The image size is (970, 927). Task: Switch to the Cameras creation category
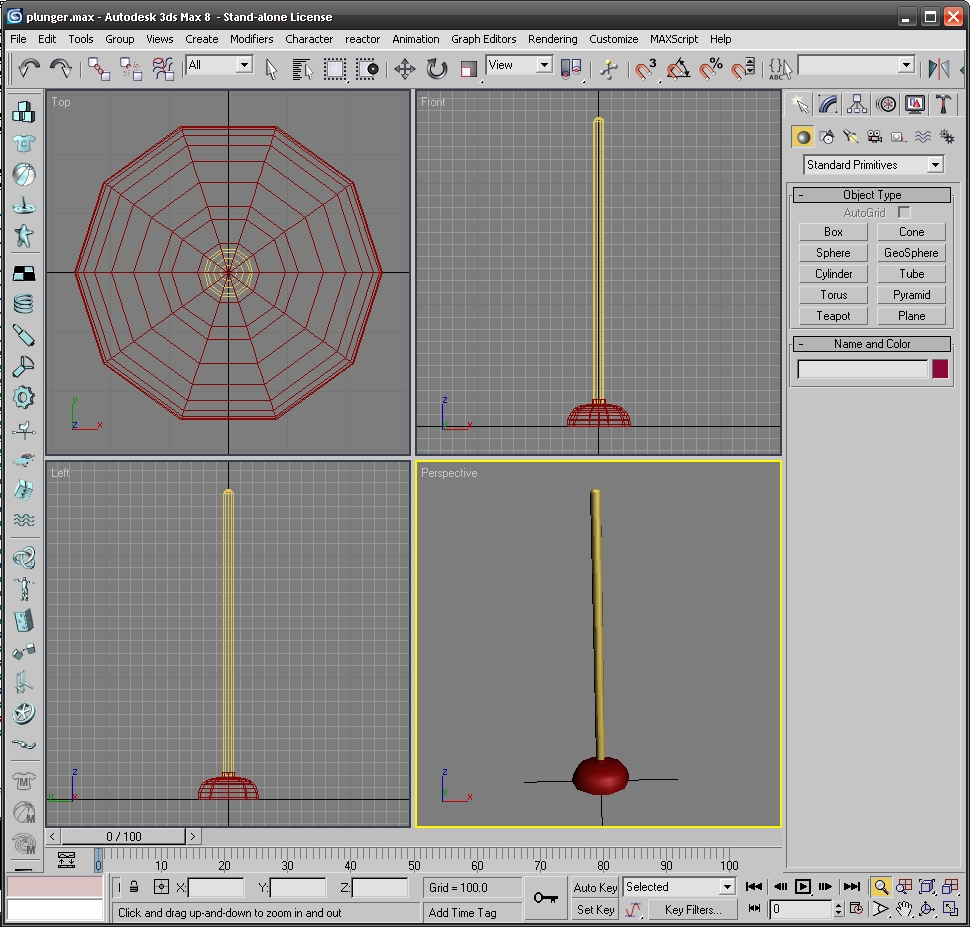(x=874, y=137)
